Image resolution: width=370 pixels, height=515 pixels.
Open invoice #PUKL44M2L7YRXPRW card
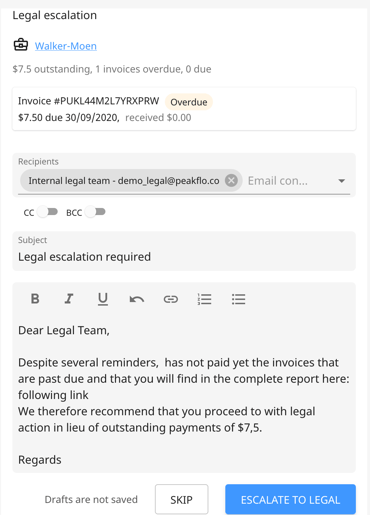coord(184,109)
